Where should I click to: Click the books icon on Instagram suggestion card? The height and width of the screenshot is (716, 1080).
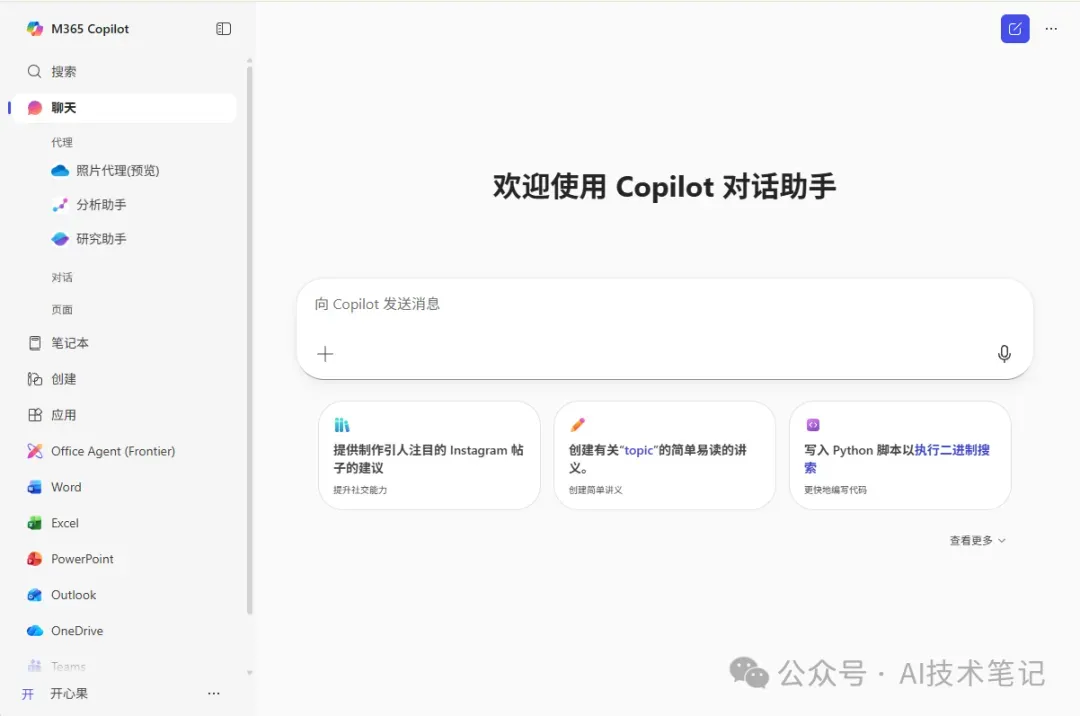pos(342,425)
